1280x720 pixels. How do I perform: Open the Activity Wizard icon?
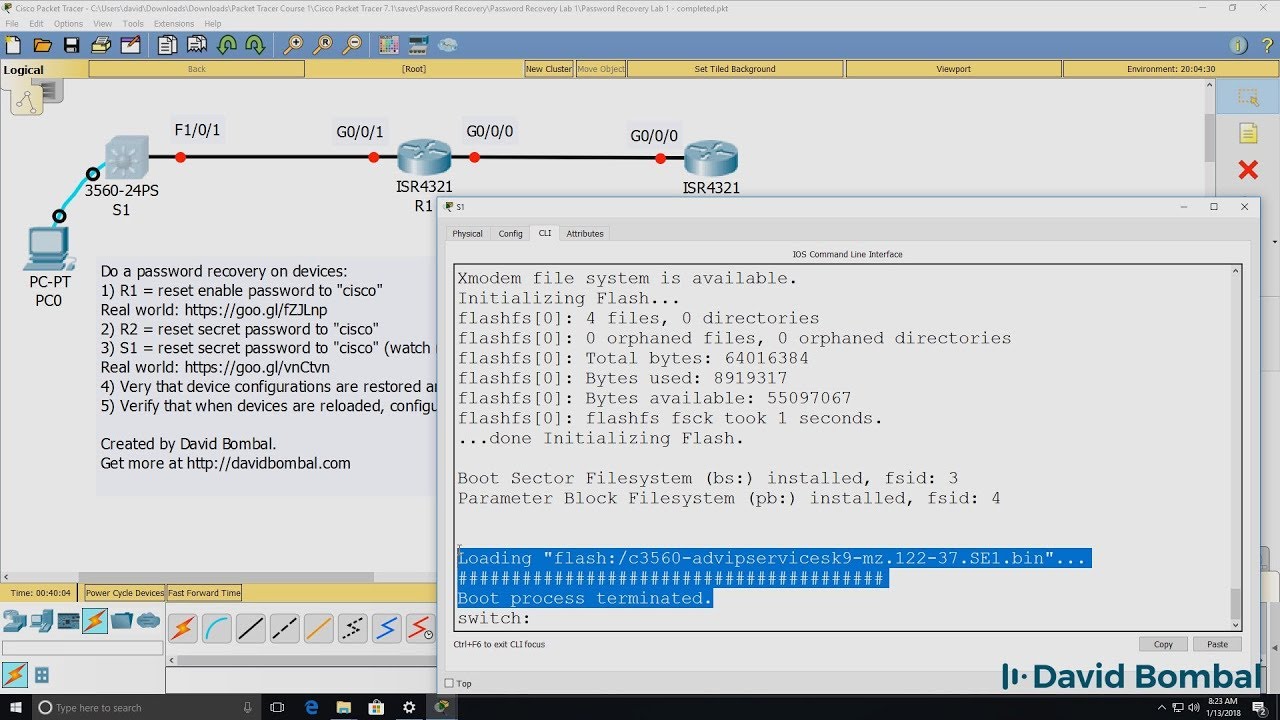[130, 45]
